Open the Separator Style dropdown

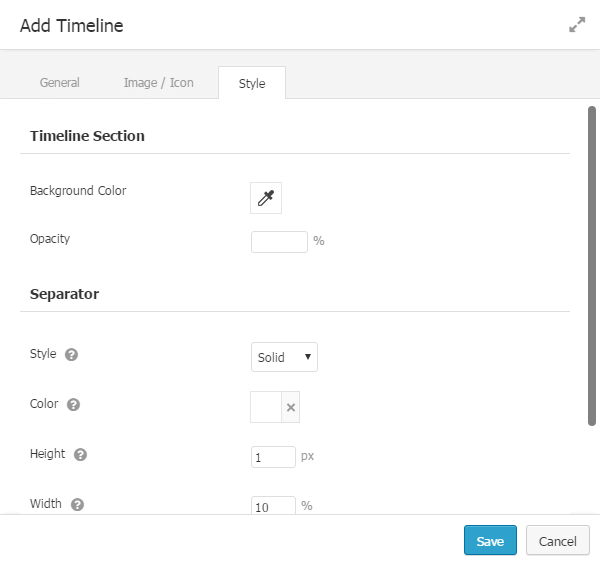[284, 357]
